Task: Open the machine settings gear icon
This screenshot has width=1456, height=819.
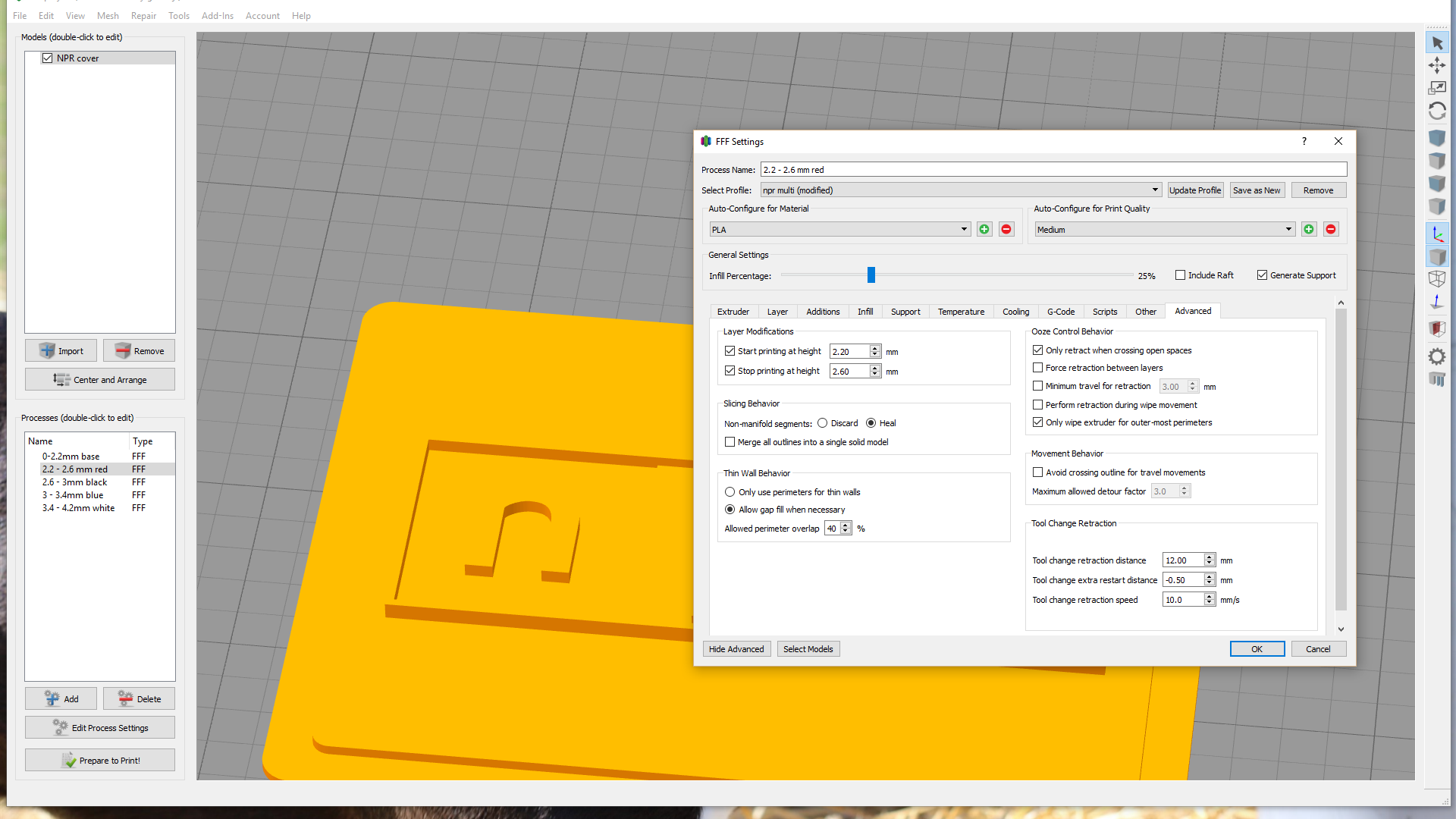Action: [1436, 356]
